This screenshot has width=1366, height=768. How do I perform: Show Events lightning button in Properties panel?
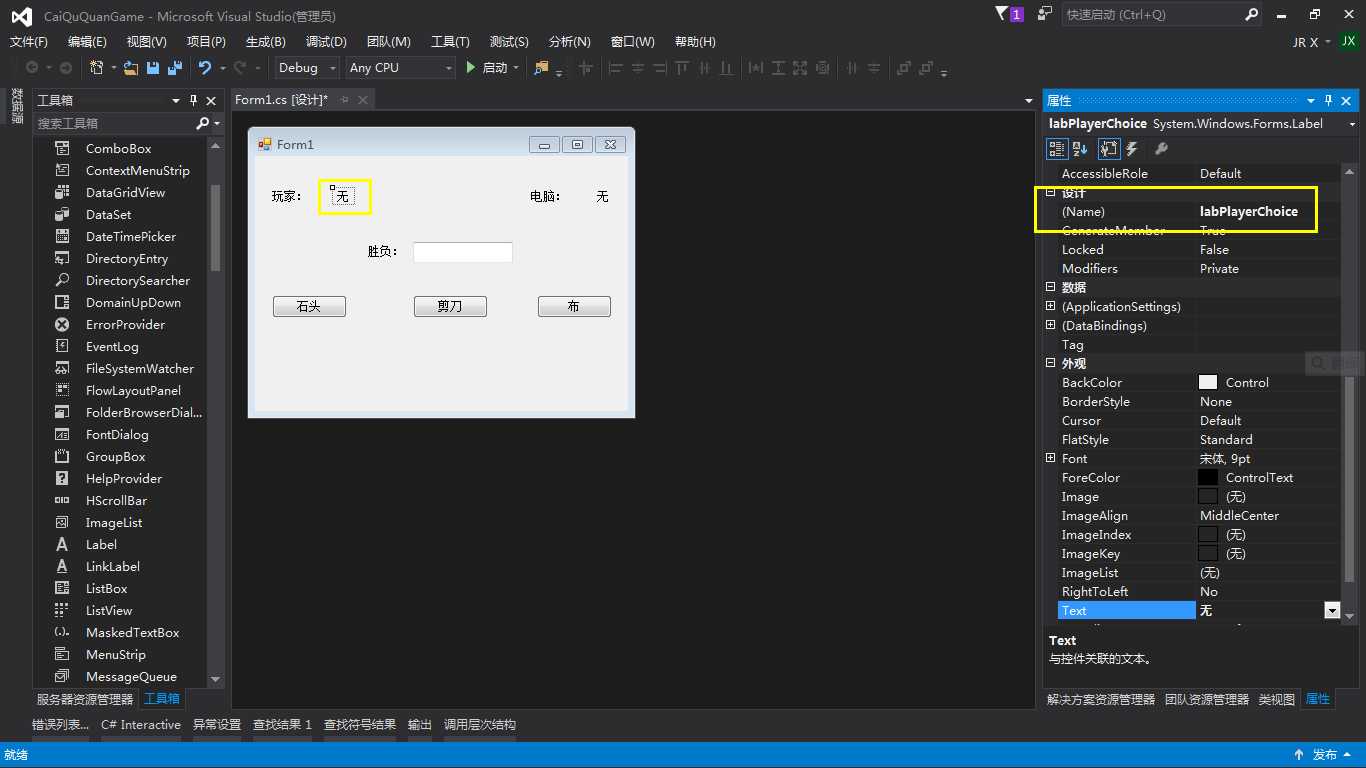pos(1132,149)
